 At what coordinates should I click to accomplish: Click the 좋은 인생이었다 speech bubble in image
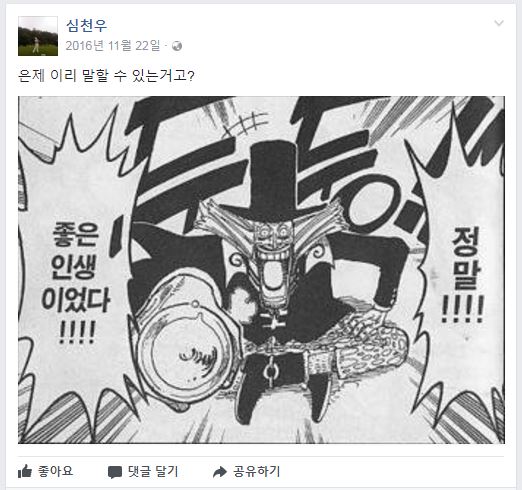[x=76, y=283]
